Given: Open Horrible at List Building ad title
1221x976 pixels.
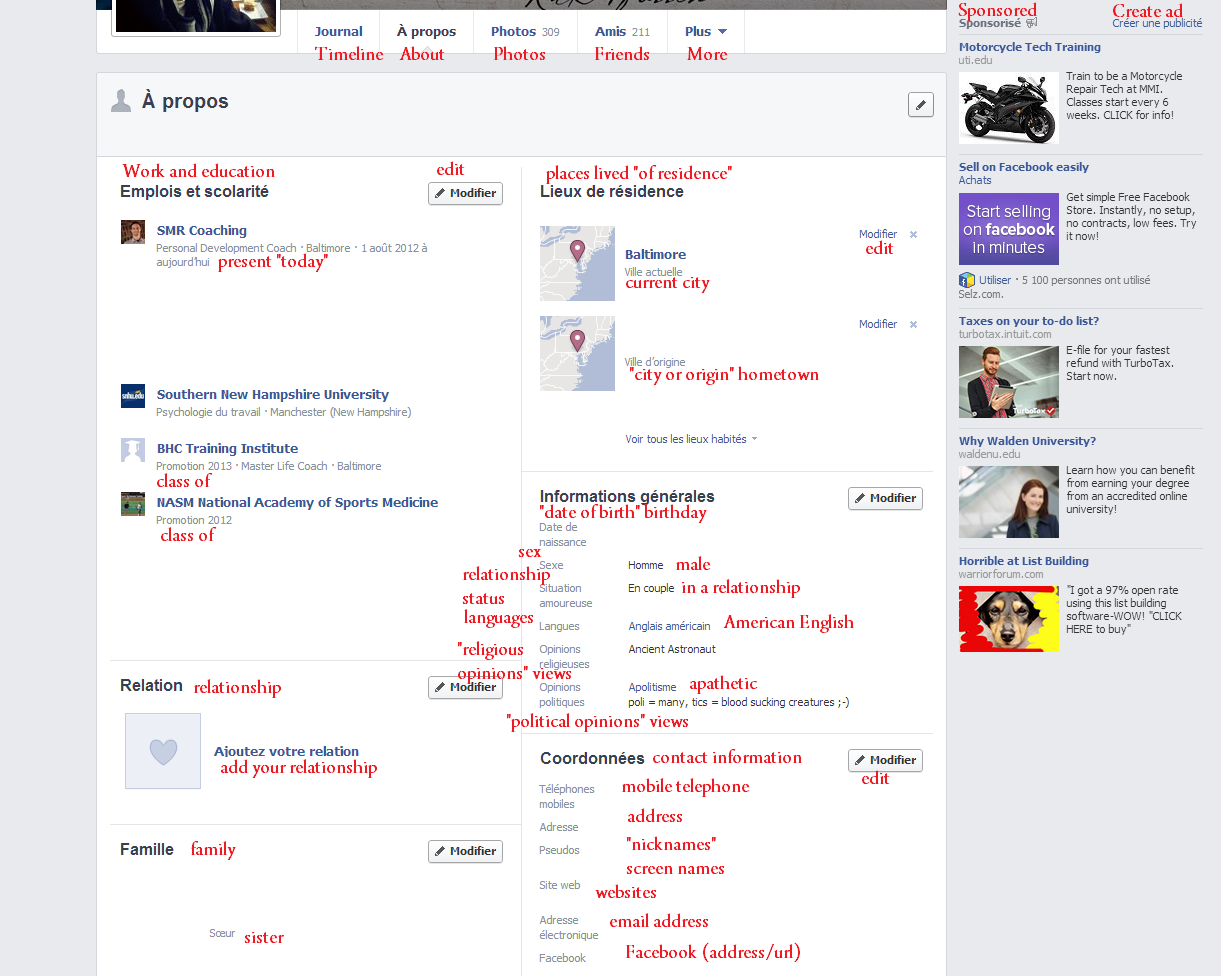Looking at the screenshot, I should 1024,561.
